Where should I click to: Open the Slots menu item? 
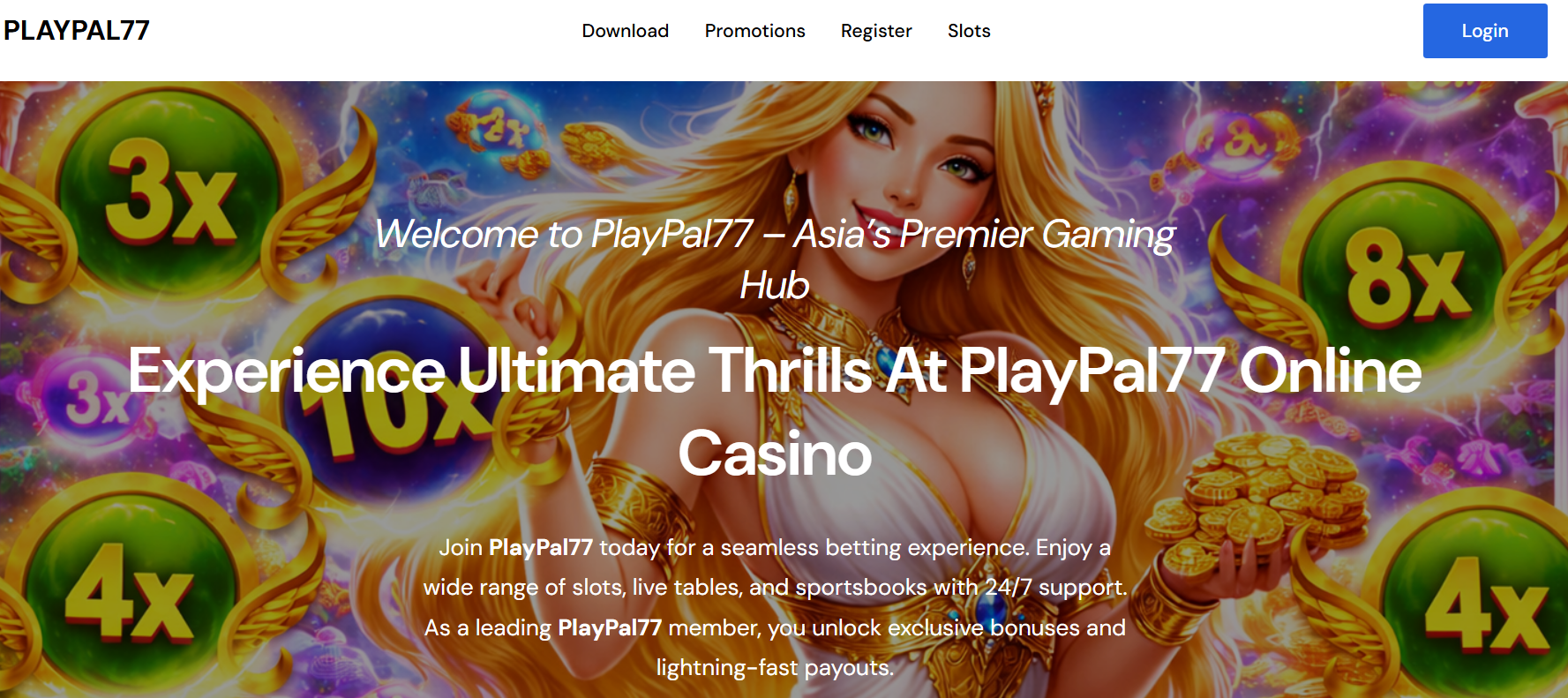(x=969, y=31)
